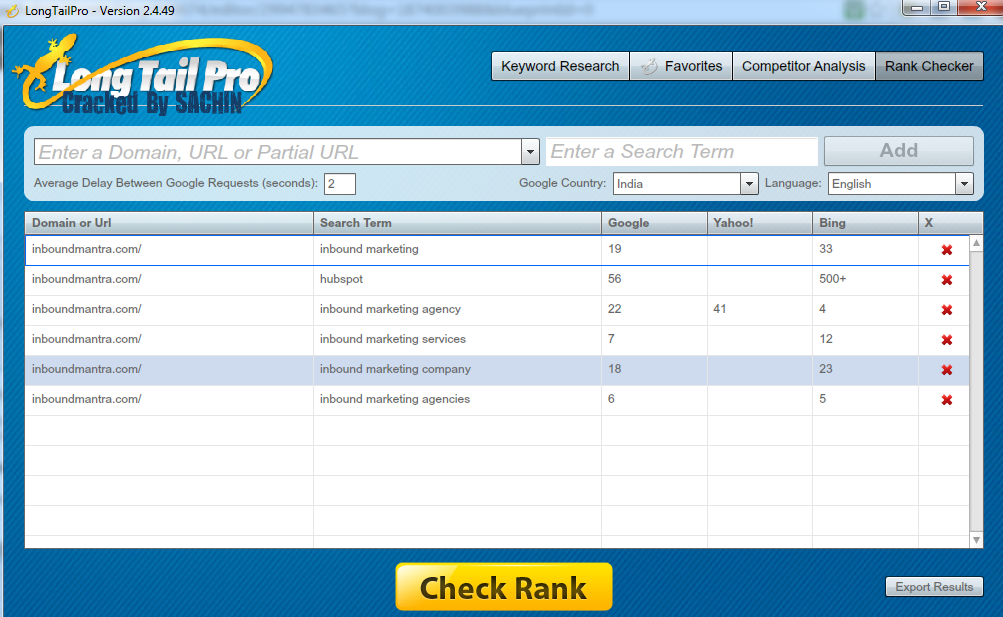
Task: Click Bing rank 12 for inbound marketing services
Action: [826, 340]
